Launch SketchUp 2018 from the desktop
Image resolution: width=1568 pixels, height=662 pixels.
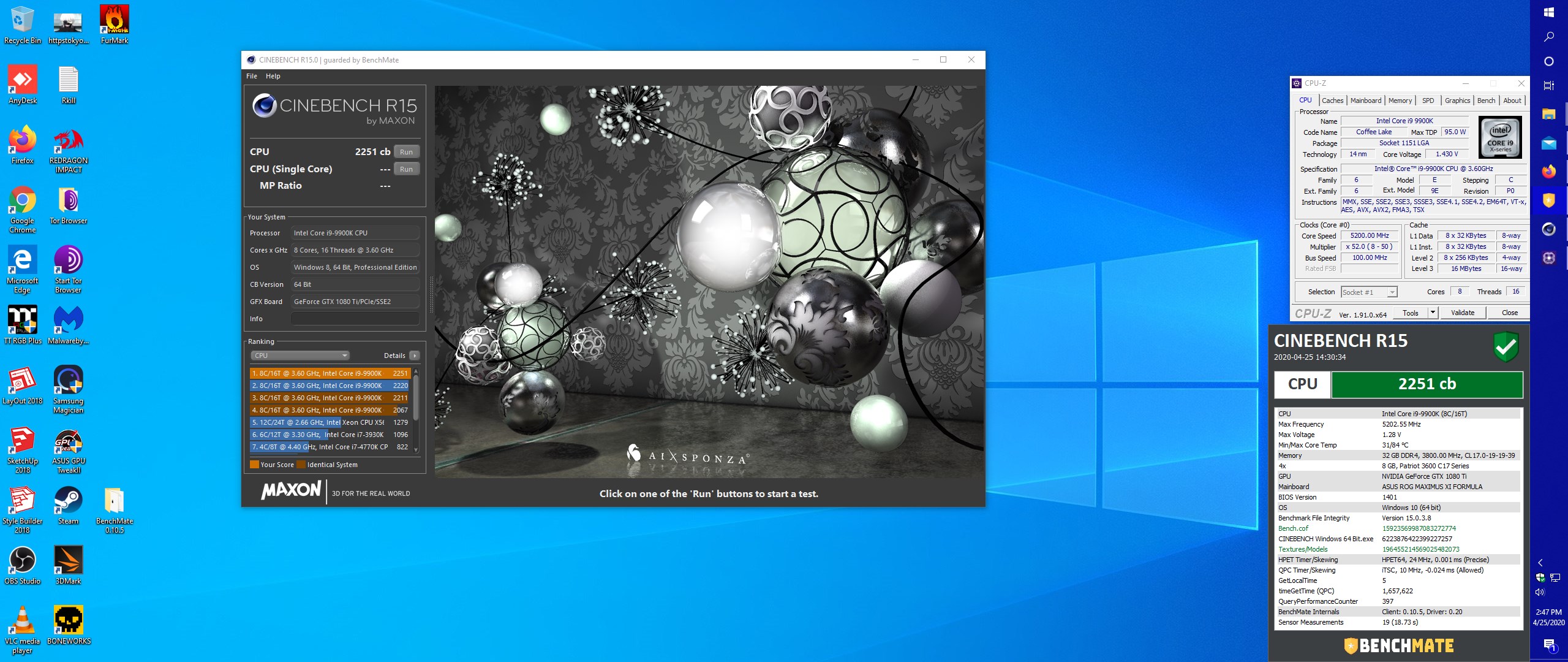[x=22, y=449]
